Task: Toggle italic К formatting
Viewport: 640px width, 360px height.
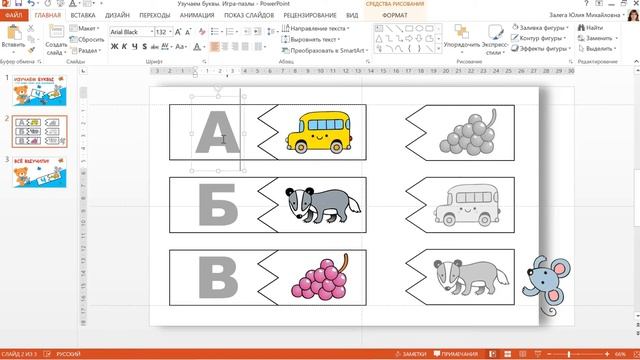Action: [x=124, y=47]
